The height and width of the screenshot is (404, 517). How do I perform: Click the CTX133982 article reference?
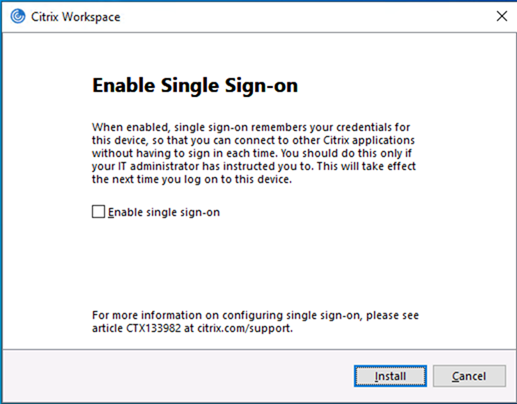pos(153,328)
